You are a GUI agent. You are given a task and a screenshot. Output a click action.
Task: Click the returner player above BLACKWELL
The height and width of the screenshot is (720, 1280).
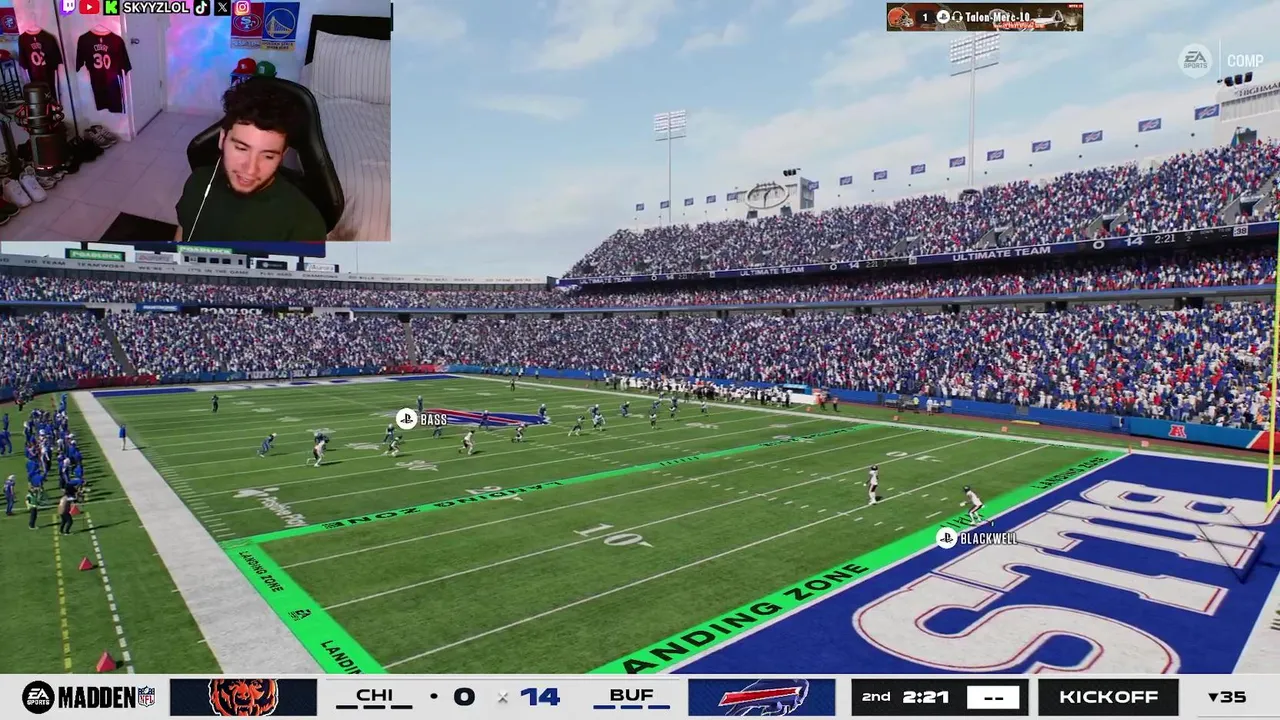(x=971, y=503)
